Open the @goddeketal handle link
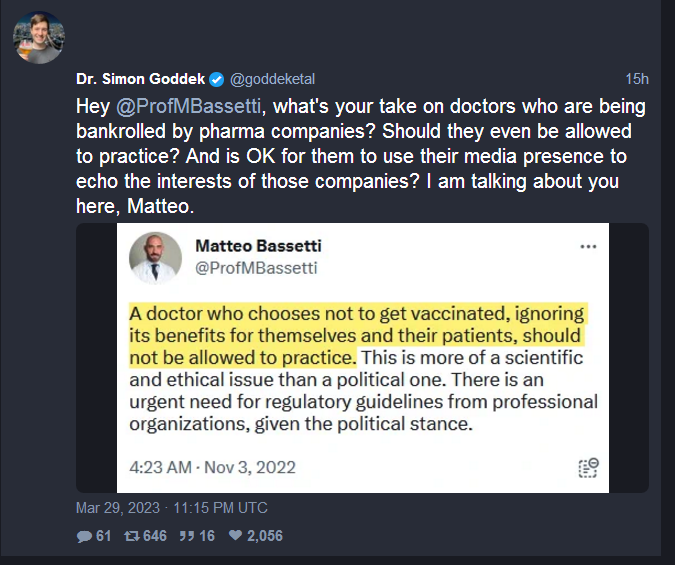Image resolution: width=675 pixels, height=565 pixels. click(x=272, y=79)
